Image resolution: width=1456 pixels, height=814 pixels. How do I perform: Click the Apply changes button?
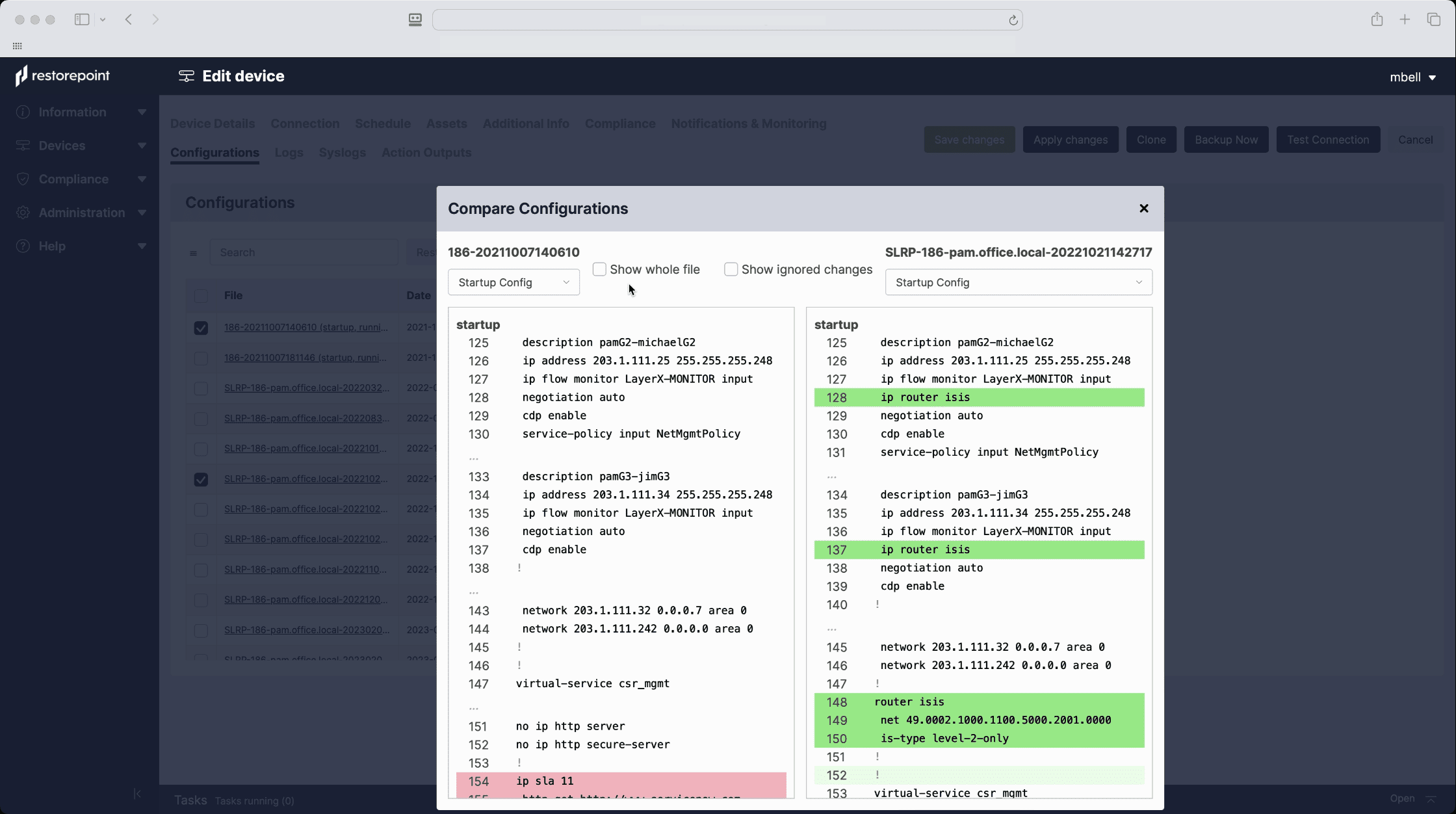[1071, 140]
